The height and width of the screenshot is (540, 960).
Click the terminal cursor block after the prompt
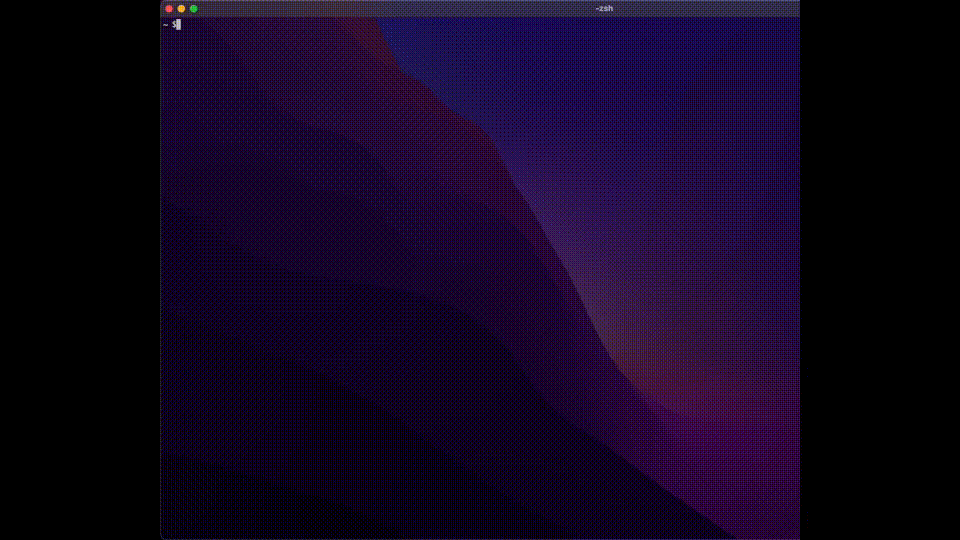178,24
